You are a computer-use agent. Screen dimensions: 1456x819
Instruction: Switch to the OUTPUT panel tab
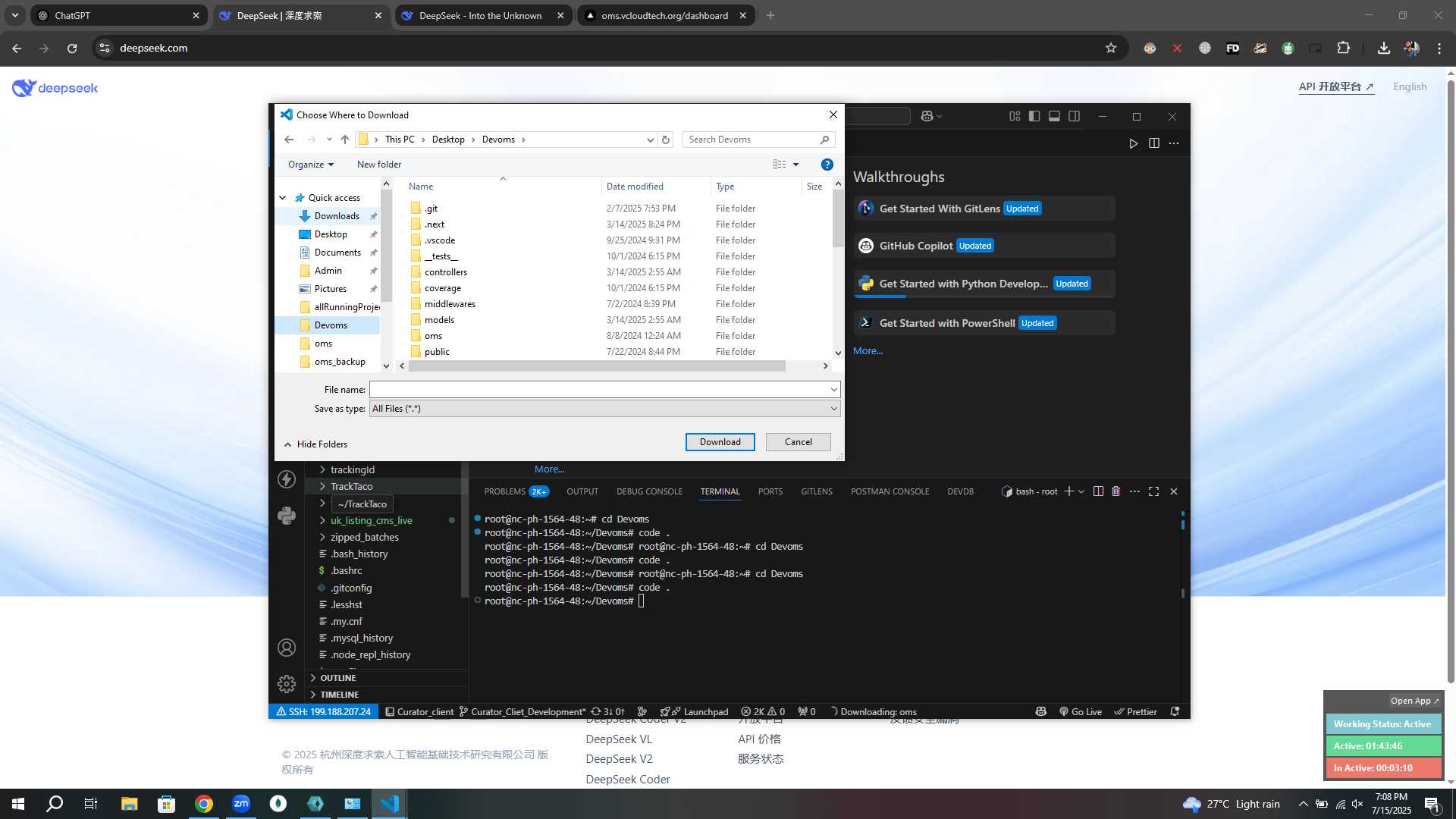(582, 491)
